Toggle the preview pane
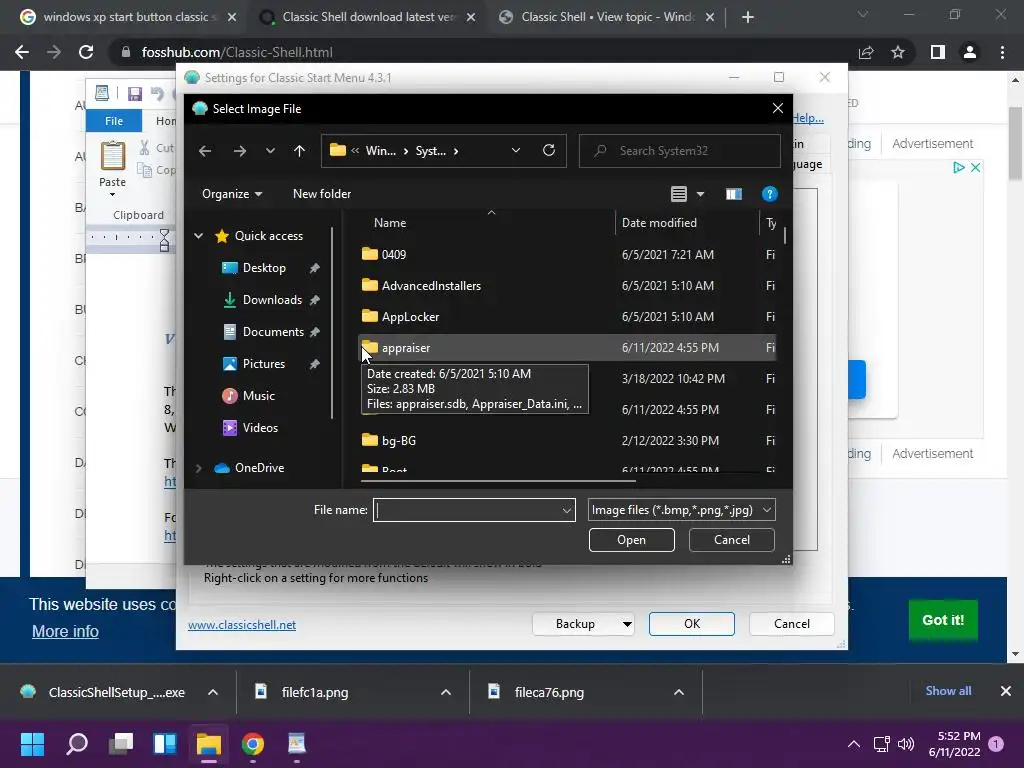Screen dimensions: 1024x768 pos(733,194)
